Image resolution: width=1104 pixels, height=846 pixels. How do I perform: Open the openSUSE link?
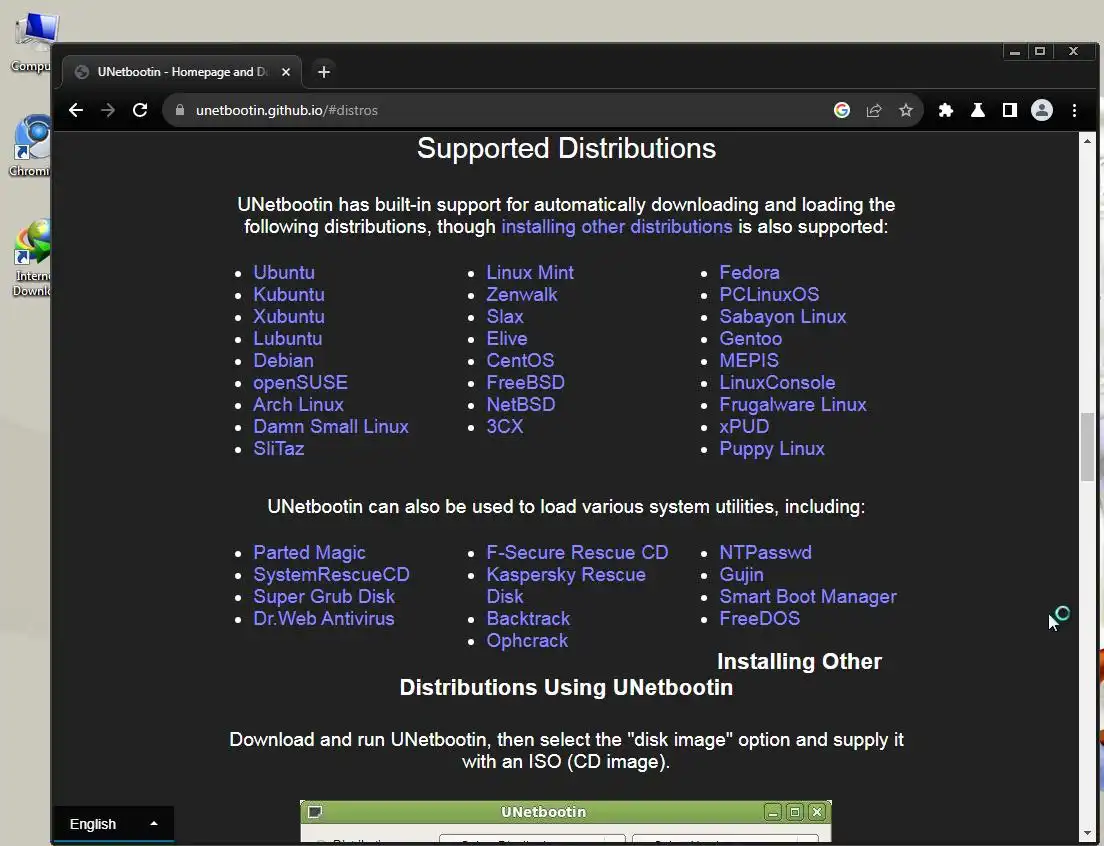pos(301,382)
